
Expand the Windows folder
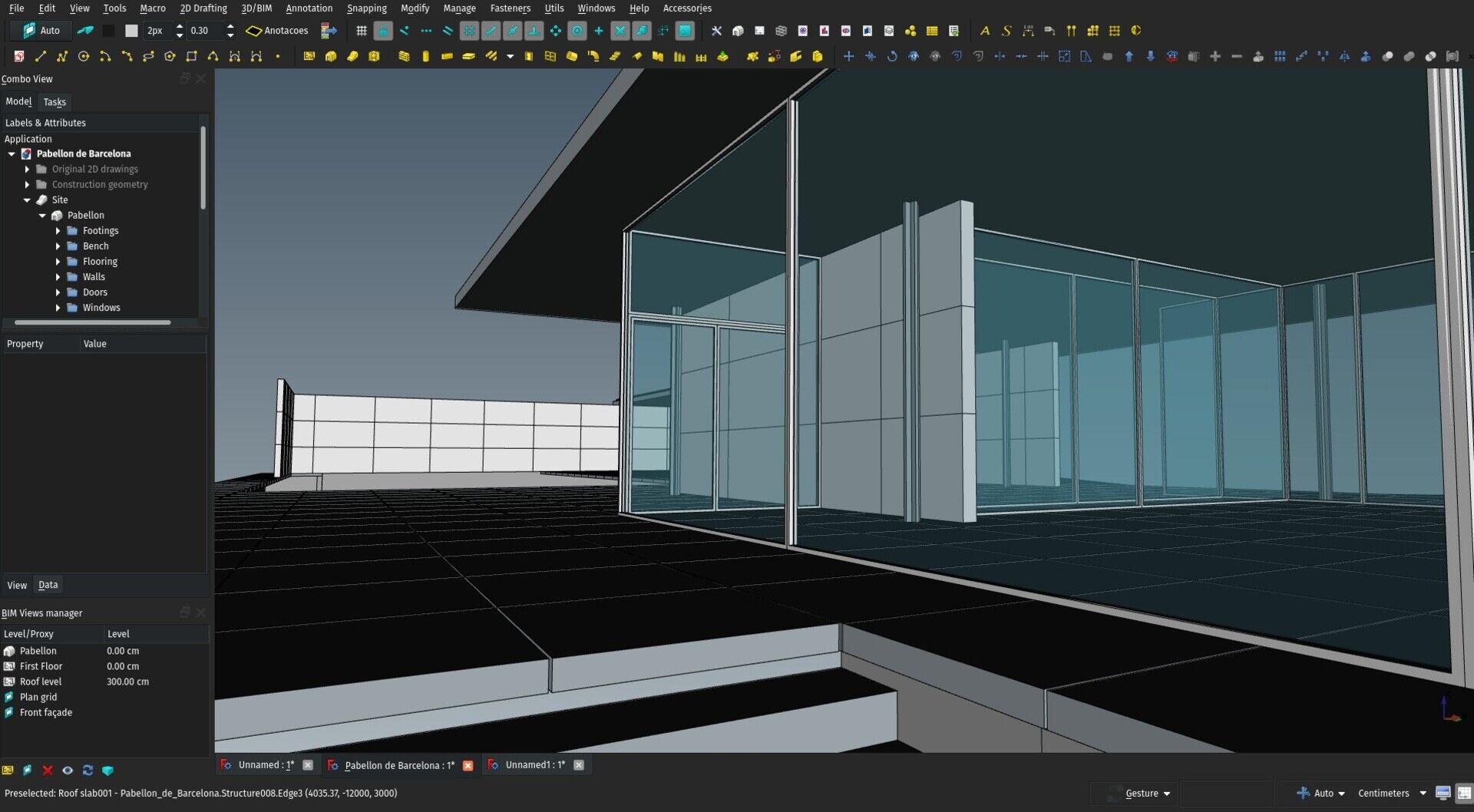(x=58, y=307)
